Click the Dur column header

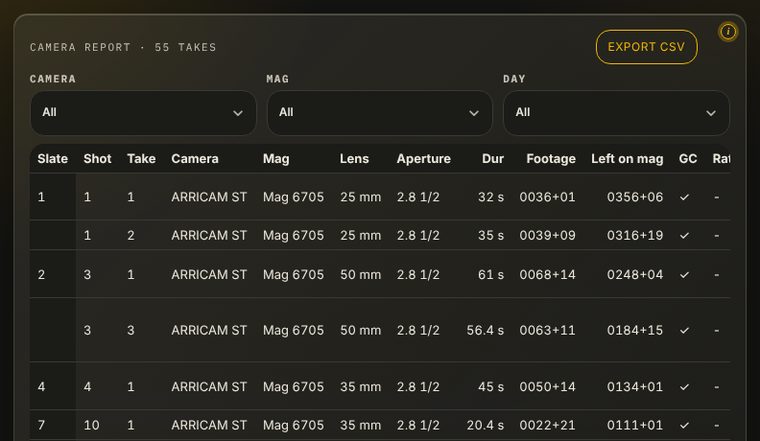492,159
